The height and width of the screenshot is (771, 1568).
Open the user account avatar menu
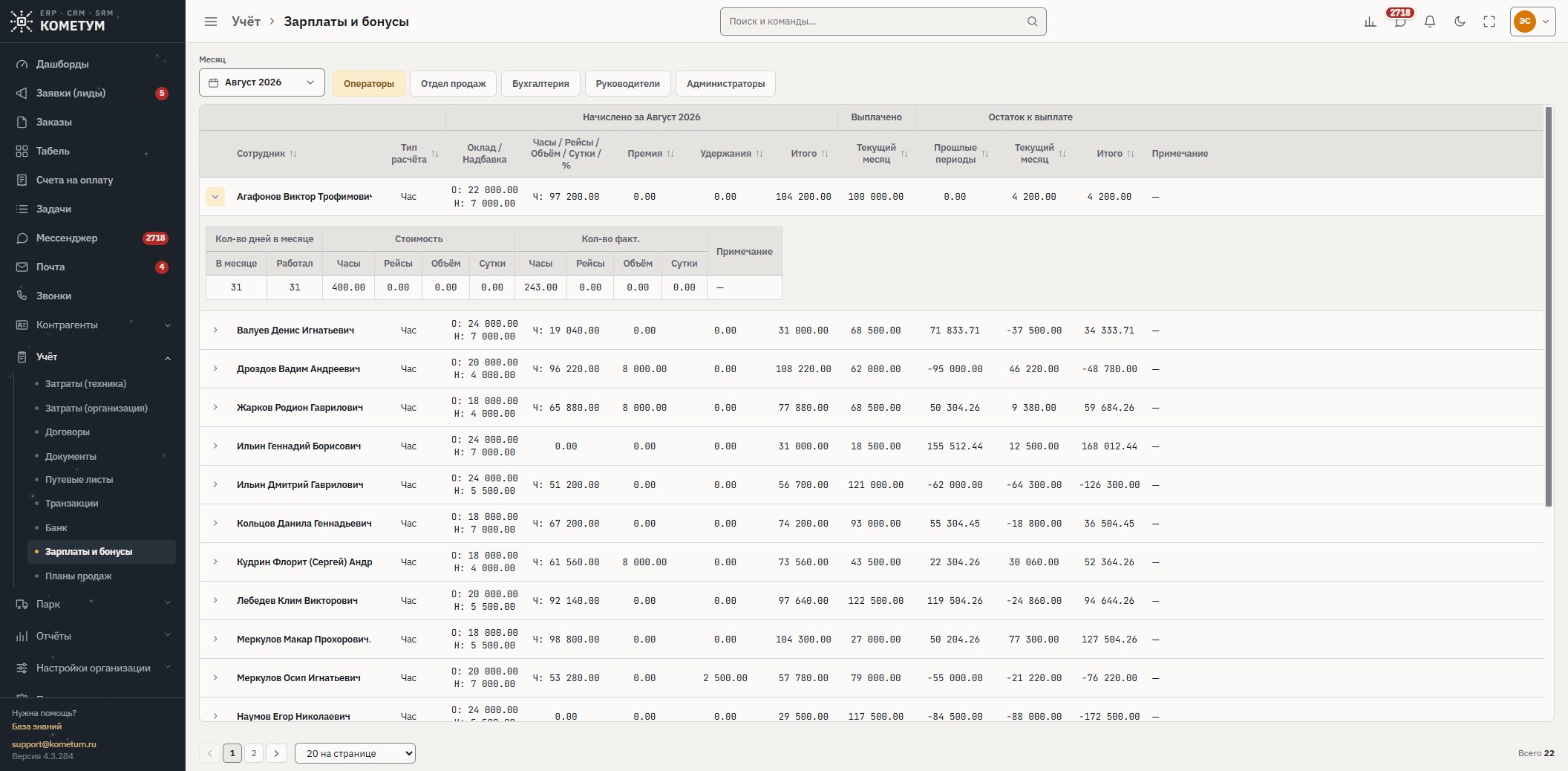click(x=1532, y=22)
